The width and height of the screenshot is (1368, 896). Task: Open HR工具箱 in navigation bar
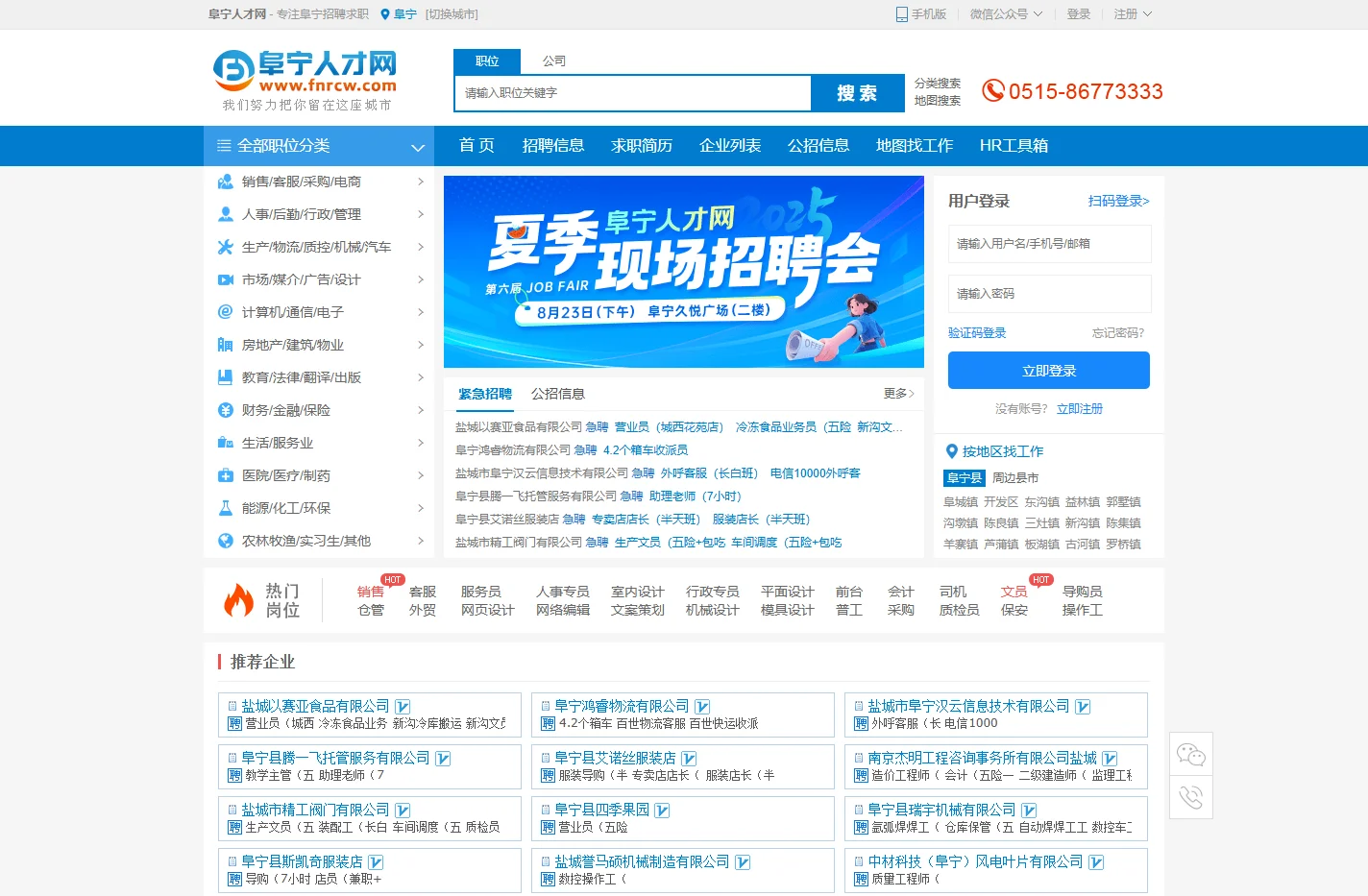pyautogui.click(x=1014, y=146)
